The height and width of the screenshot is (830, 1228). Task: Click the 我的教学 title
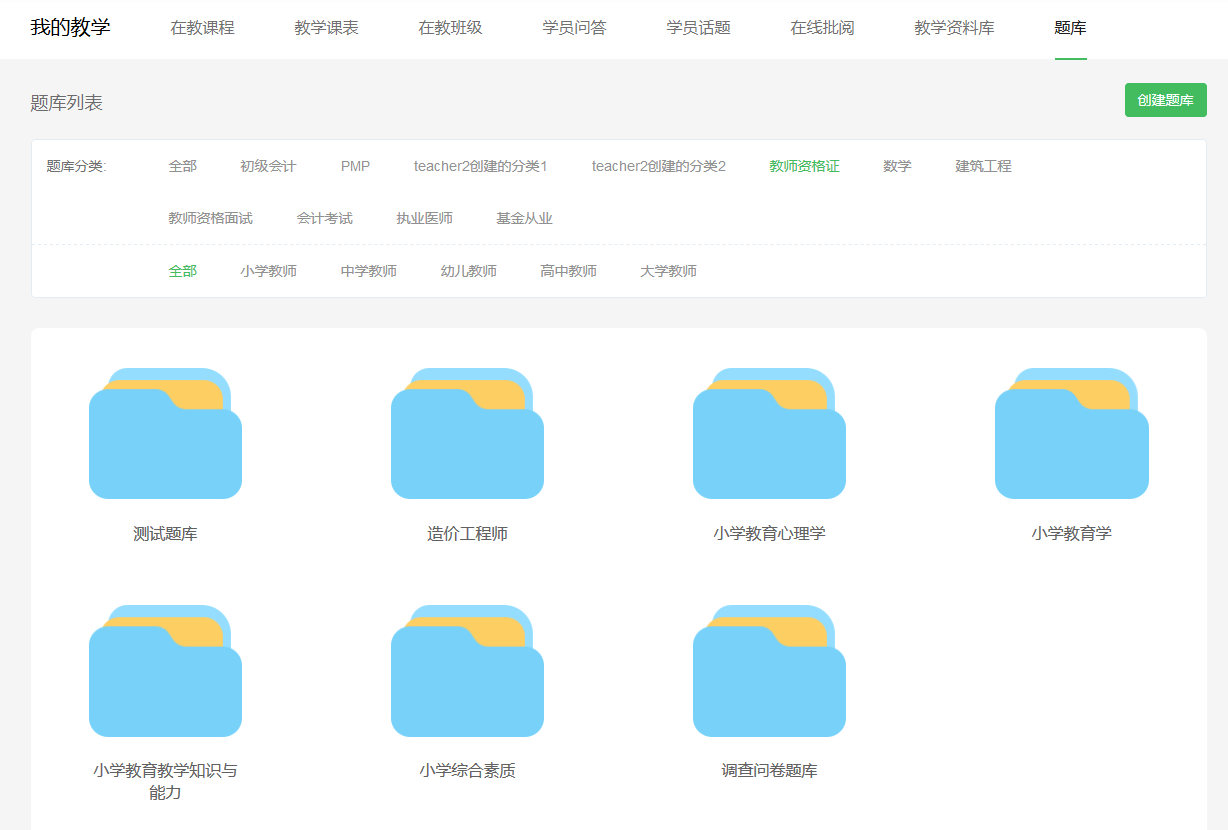point(70,28)
